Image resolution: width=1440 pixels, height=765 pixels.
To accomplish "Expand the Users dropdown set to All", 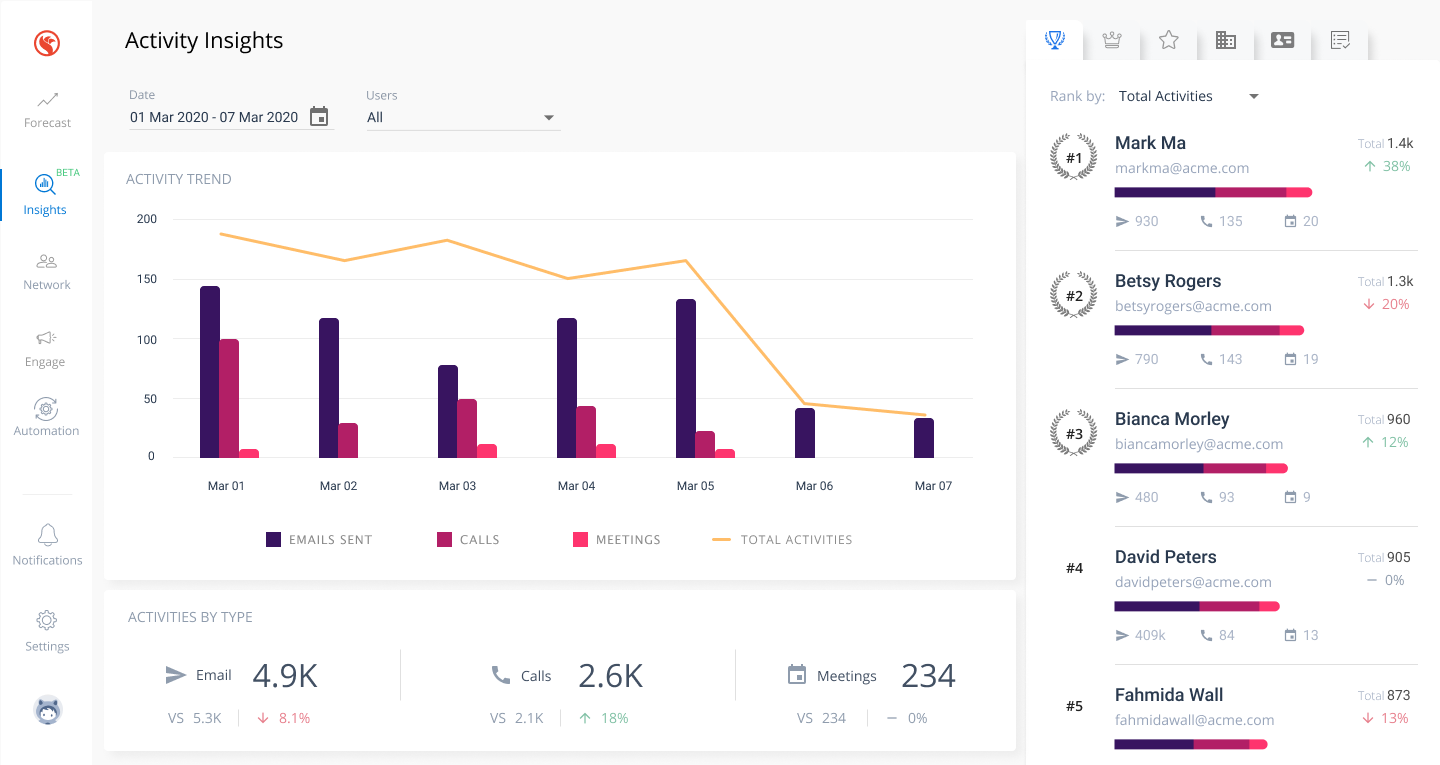I will click(x=463, y=117).
